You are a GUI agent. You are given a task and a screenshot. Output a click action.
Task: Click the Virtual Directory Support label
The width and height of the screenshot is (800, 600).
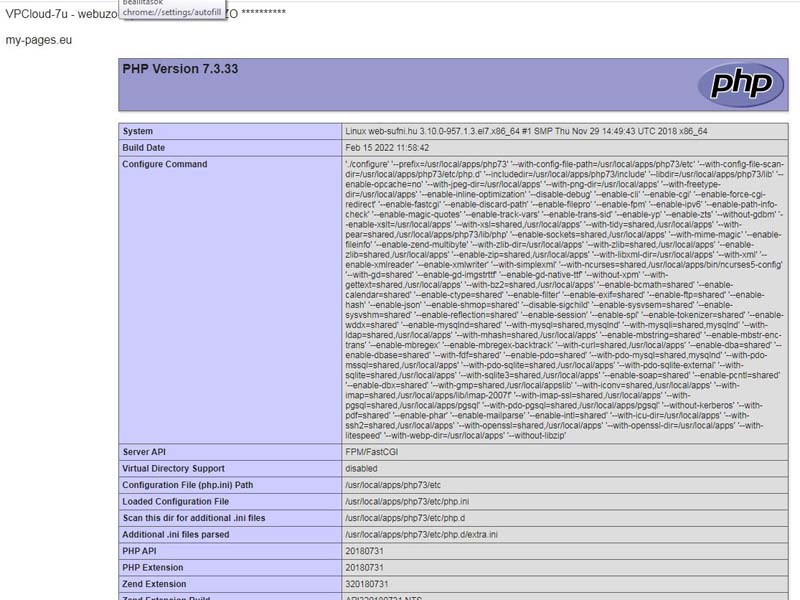click(x=173, y=468)
